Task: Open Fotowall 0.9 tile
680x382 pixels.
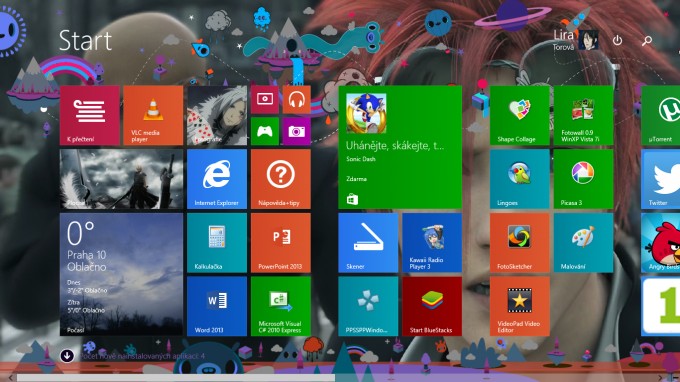Action: [x=583, y=115]
